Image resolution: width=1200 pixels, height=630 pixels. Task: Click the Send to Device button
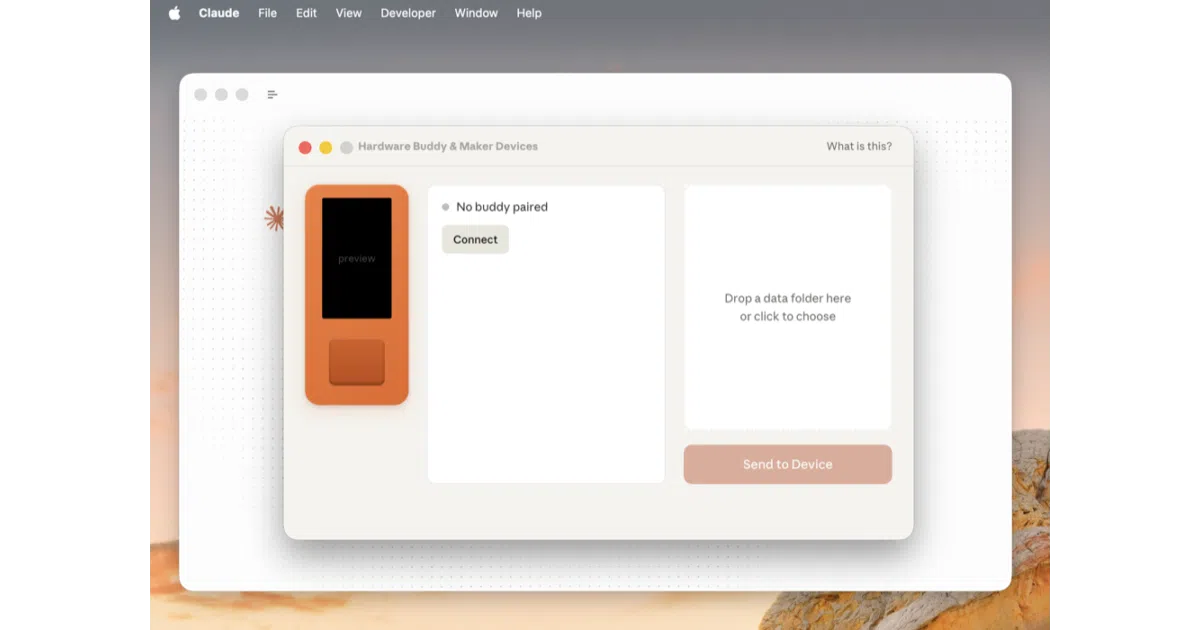pyautogui.click(x=788, y=464)
